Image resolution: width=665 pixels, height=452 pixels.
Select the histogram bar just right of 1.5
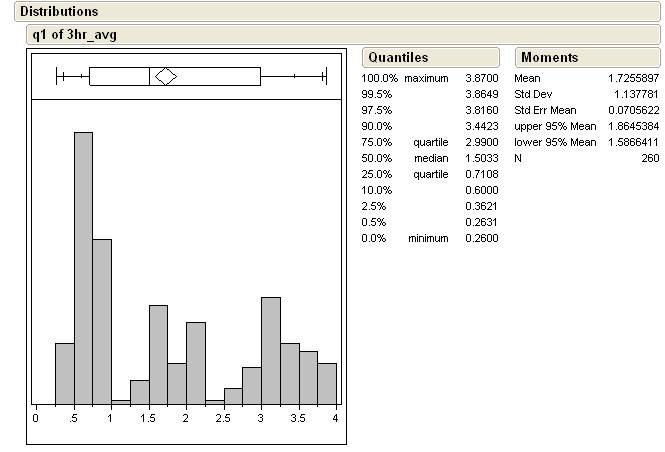158,353
